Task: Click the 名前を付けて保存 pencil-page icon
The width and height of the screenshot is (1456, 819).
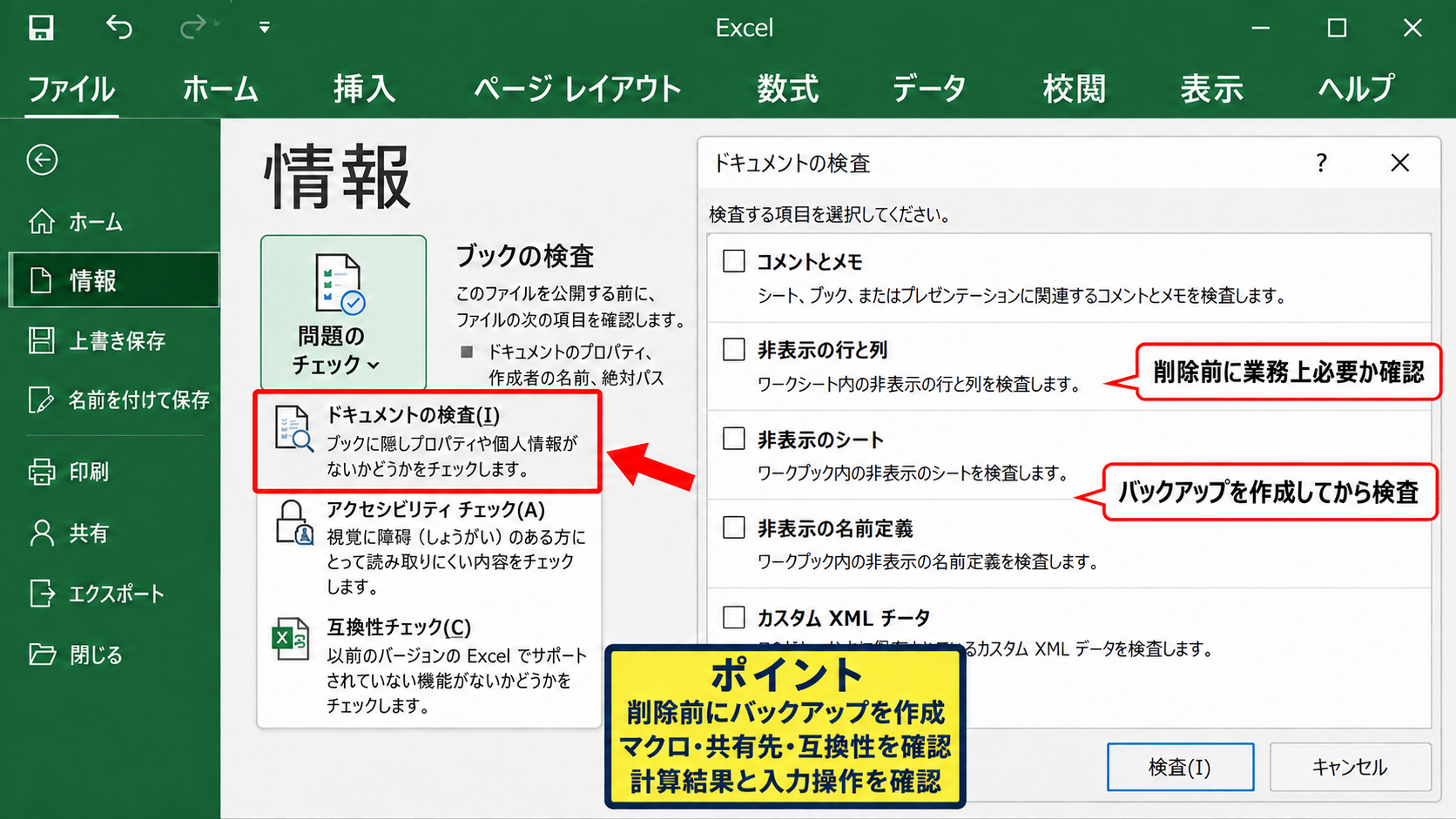Action: click(x=42, y=399)
